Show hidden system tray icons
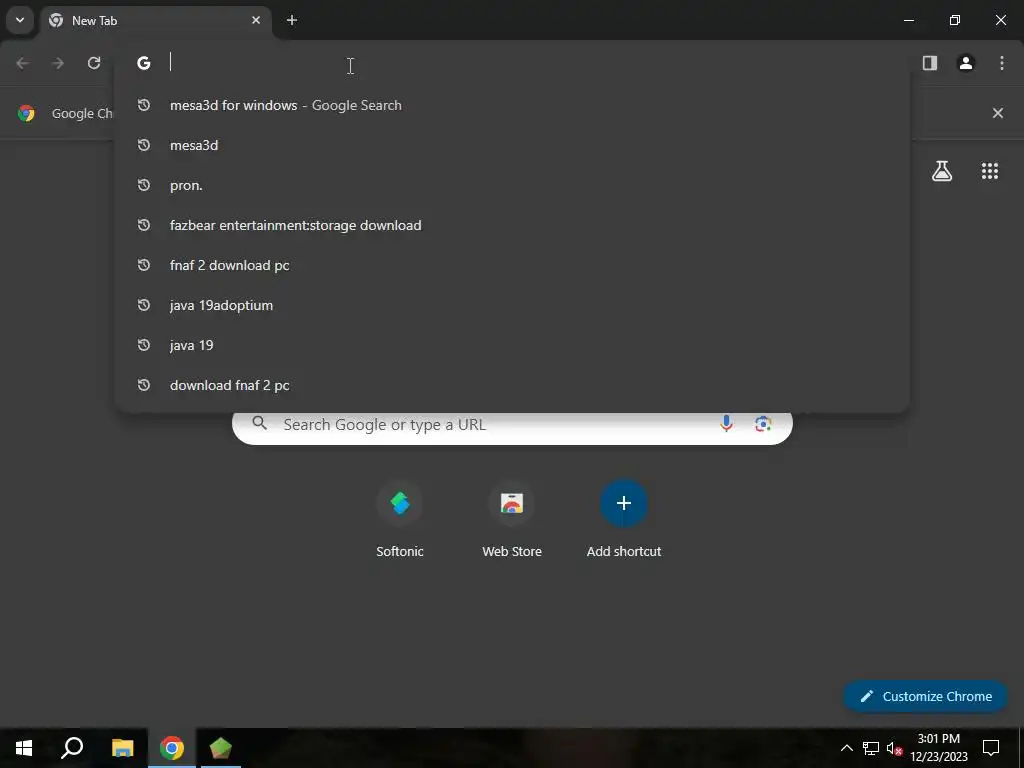Image resolution: width=1024 pixels, height=768 pixels. coord(846,748)
